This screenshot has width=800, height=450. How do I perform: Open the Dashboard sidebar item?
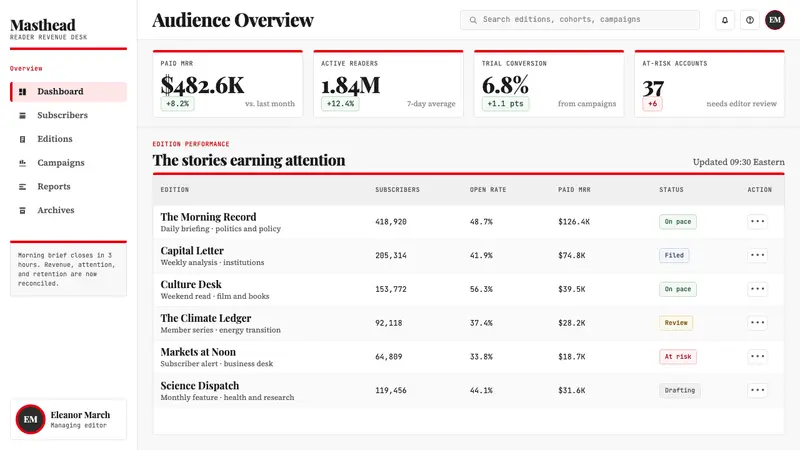coord(68,92)
